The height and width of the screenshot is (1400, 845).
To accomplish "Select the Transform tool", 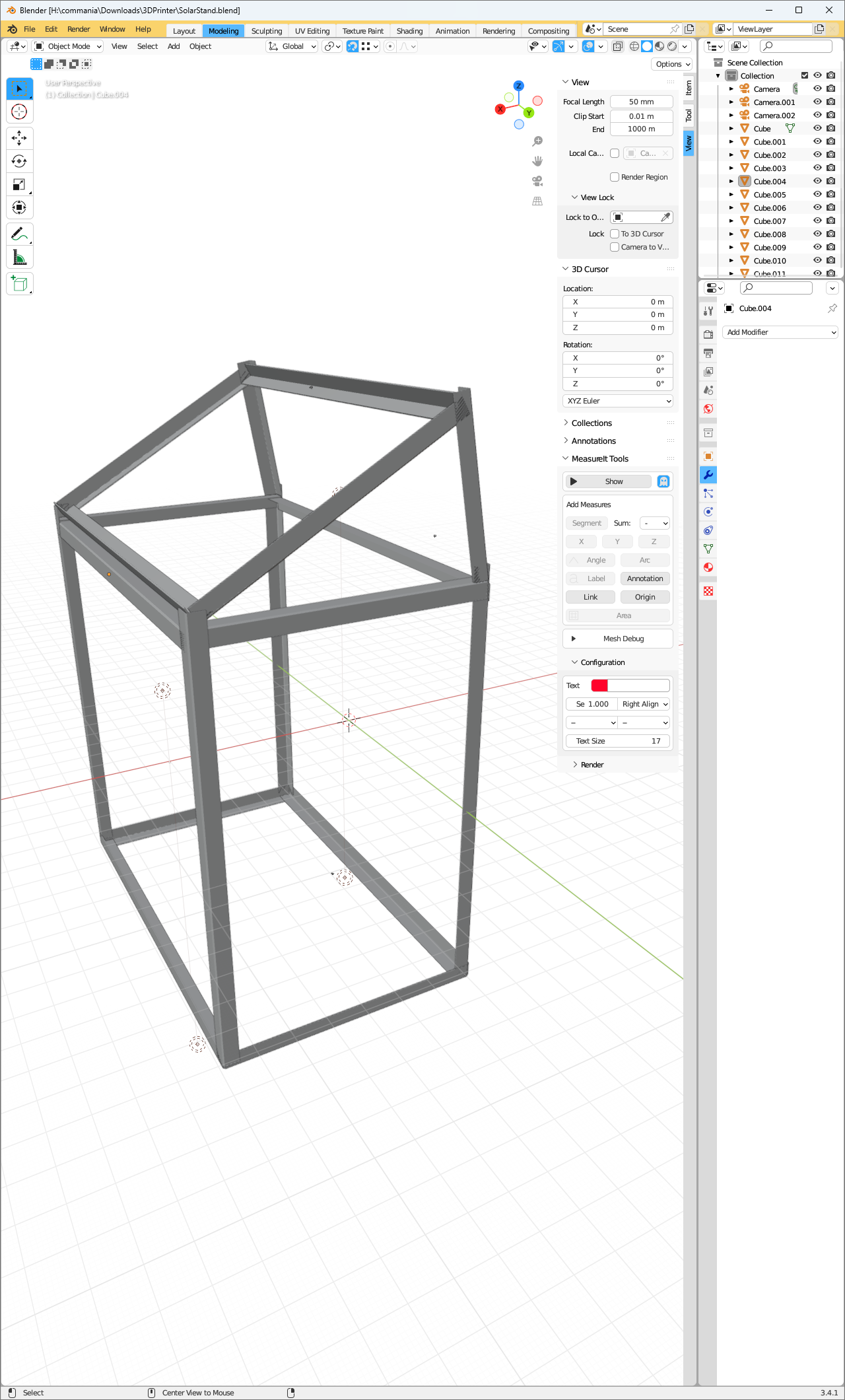I will coord(19,207).
